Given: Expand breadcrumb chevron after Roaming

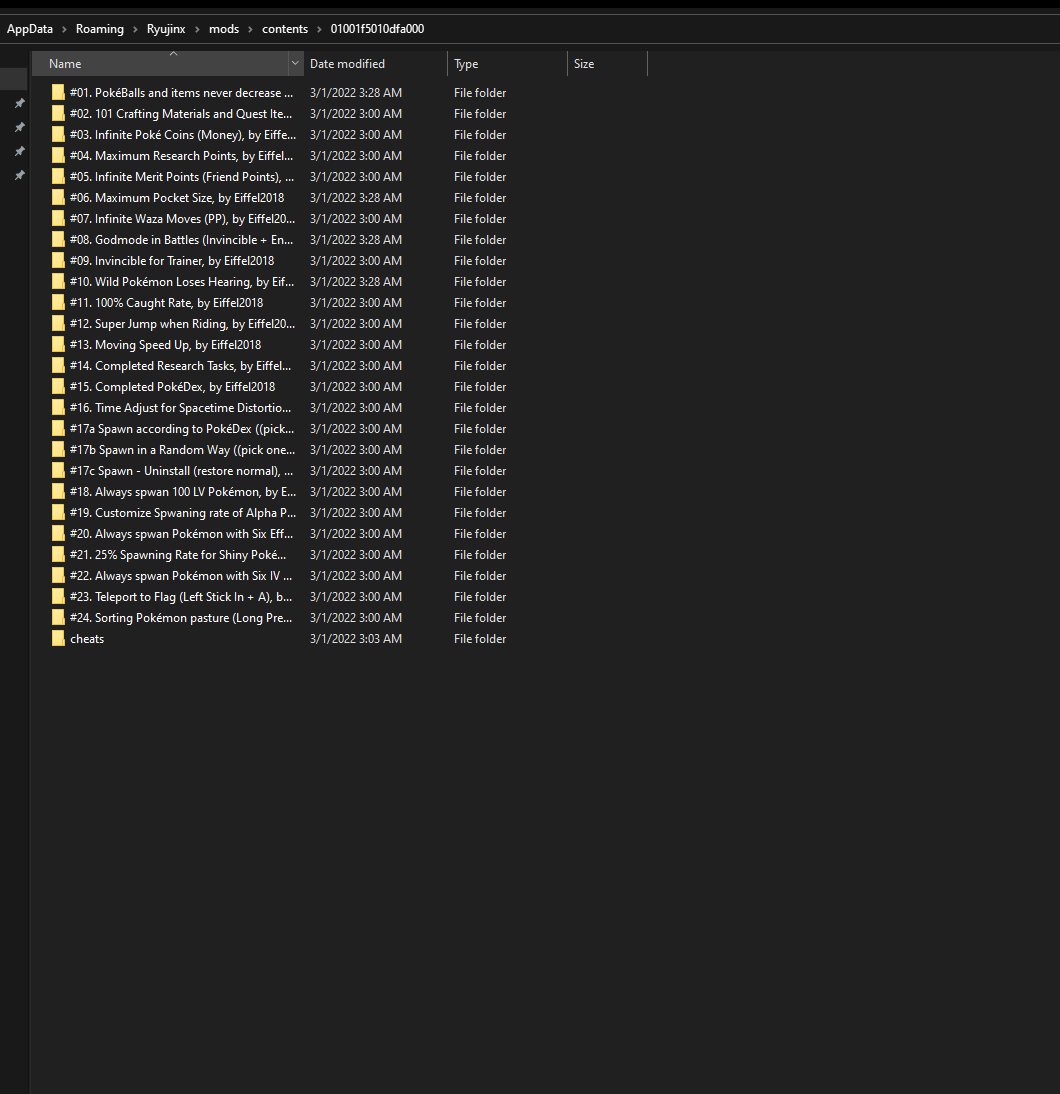Looking at the screenshot, I should pos(135,29).
